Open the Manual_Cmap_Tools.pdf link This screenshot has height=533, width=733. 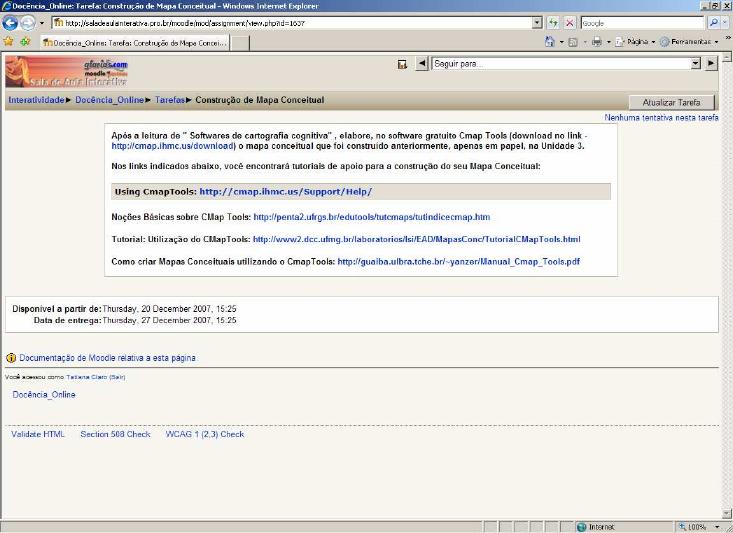[x=458, y=262]
